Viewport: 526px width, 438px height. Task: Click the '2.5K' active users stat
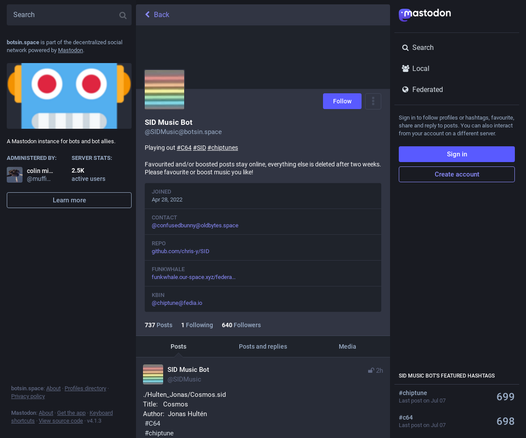point(78,171)
